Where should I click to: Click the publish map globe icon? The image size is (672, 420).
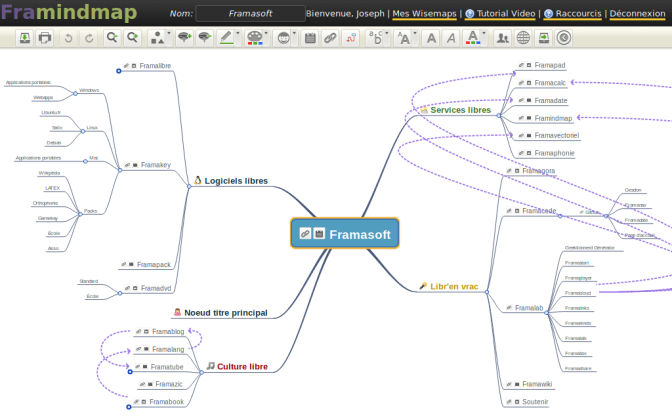pos(523,38)
